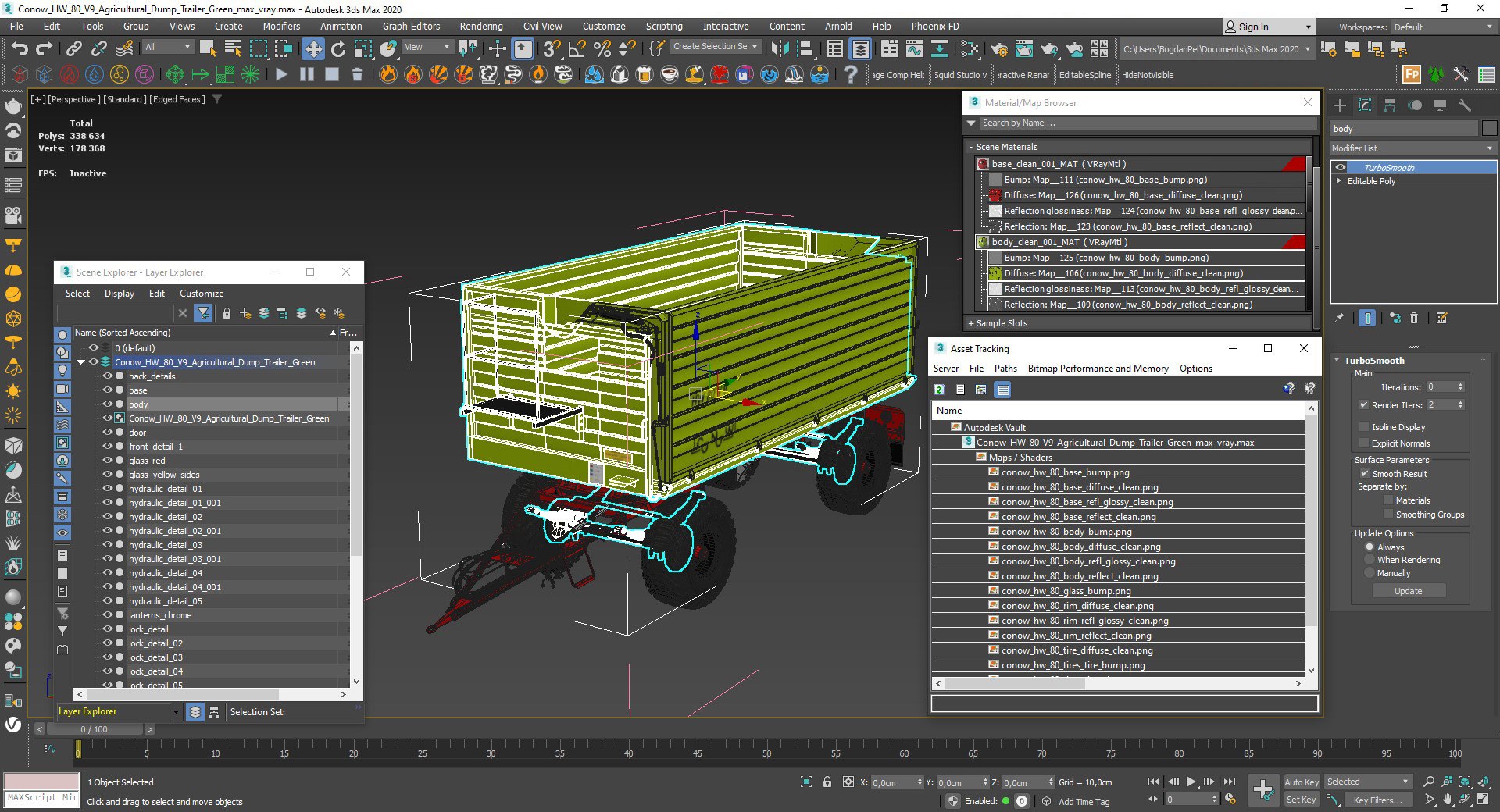Viewport: 1500px width, 812px height.
Task: Click object color swatch beside body name
Action: click(x=1489, y=129)
